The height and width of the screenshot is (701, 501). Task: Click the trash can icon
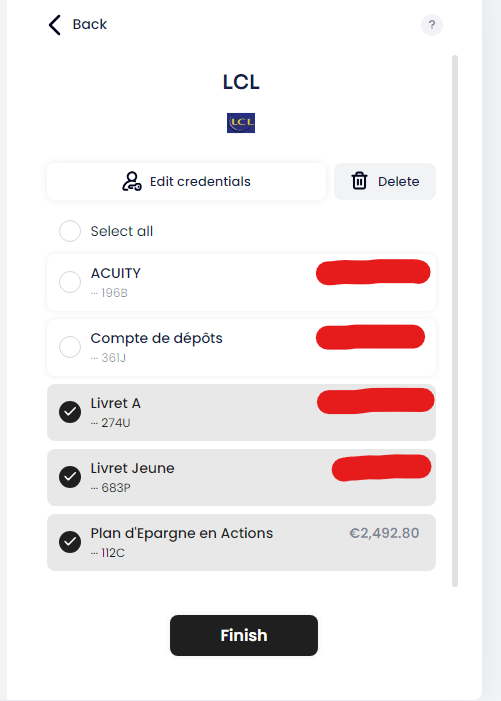click(359, 181)
